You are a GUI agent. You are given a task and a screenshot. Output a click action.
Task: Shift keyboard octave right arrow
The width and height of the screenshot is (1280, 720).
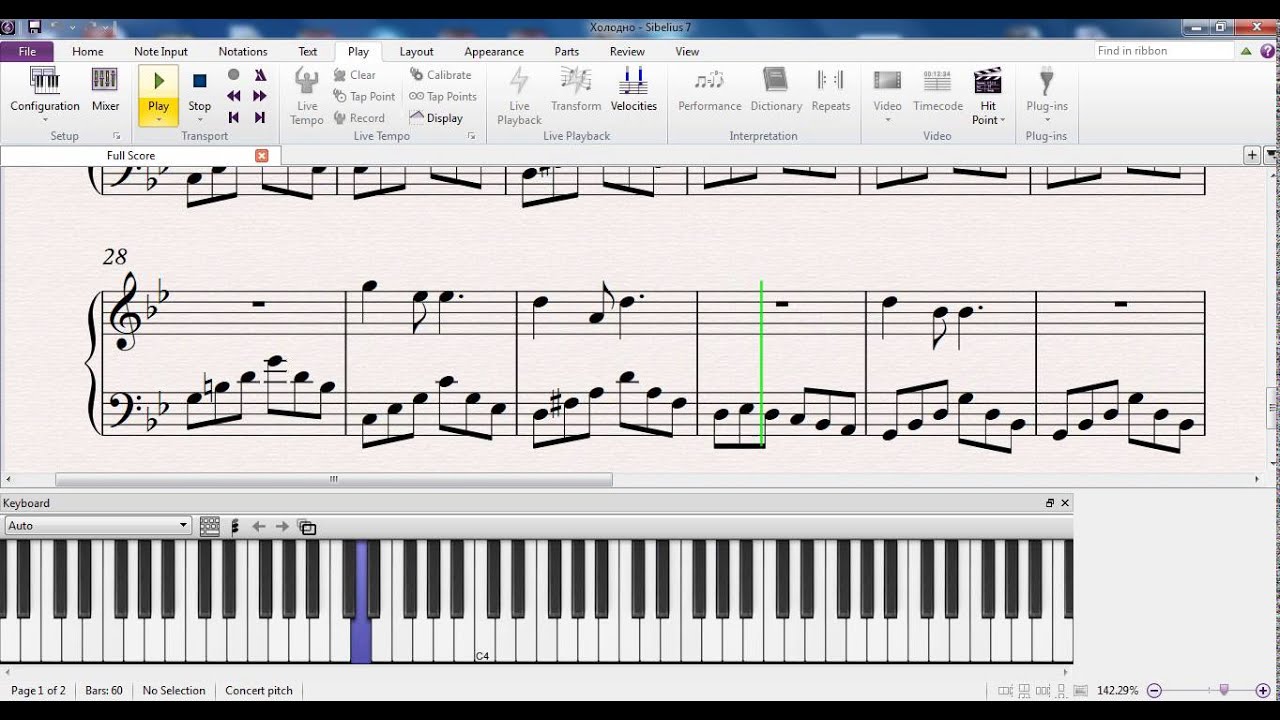coord(282,526)
